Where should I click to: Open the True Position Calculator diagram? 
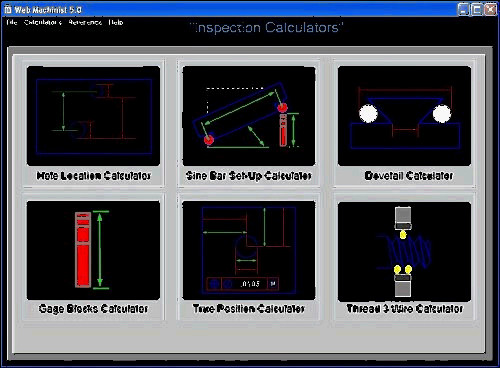[x=249, y=250]
